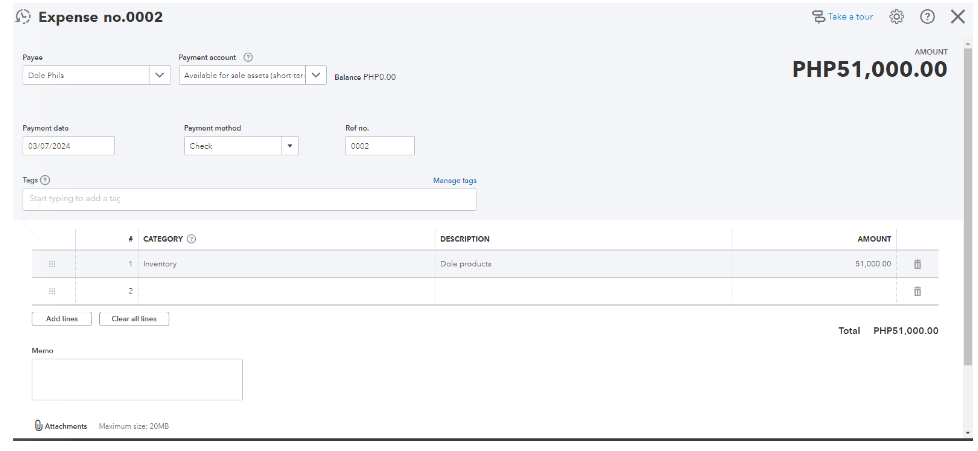Select the Inventory category cell
Screen dimensions: 978x451
tap(287, 264)
